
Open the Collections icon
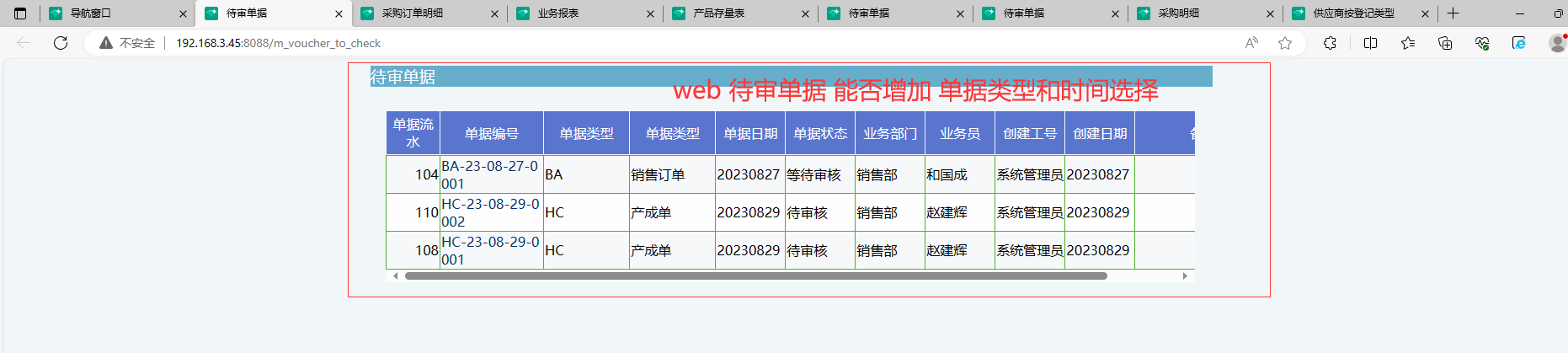tap(1445, 43)
